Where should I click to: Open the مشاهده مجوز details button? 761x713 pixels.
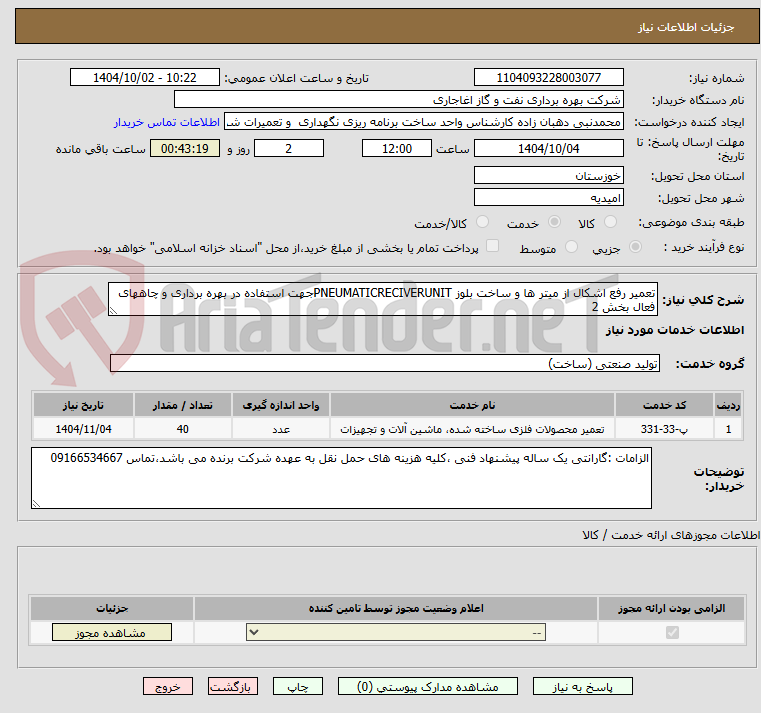coord(112,632)
